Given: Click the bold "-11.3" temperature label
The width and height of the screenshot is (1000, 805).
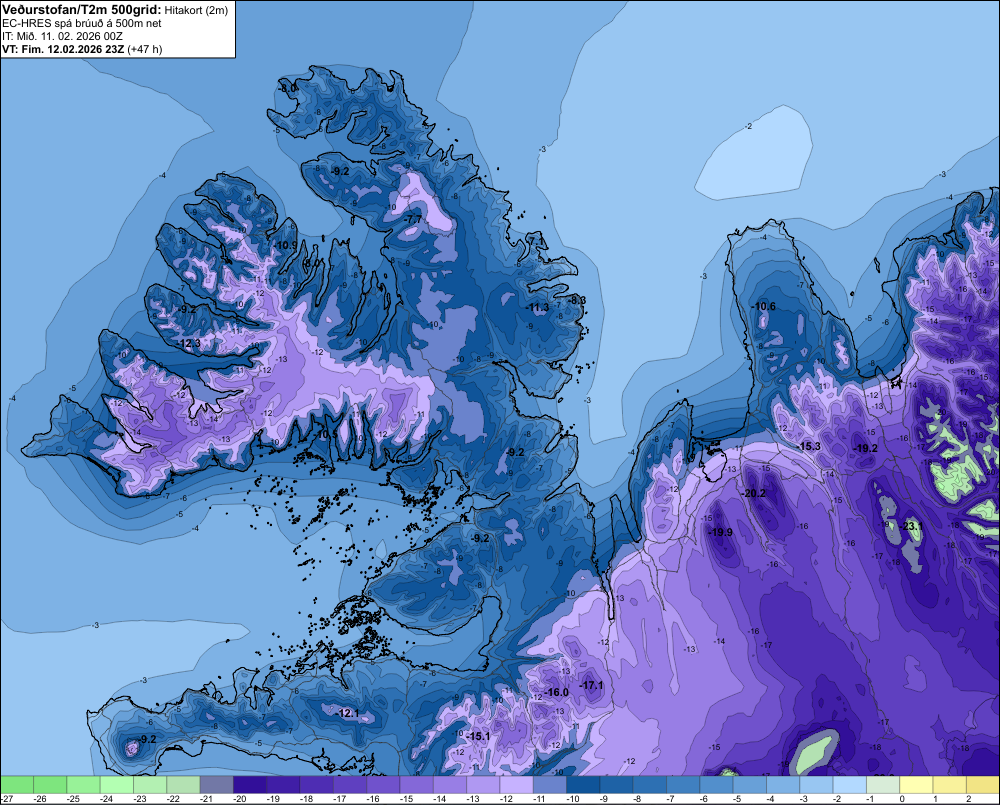Looking at the screenshot, I should tap(538, 307).
